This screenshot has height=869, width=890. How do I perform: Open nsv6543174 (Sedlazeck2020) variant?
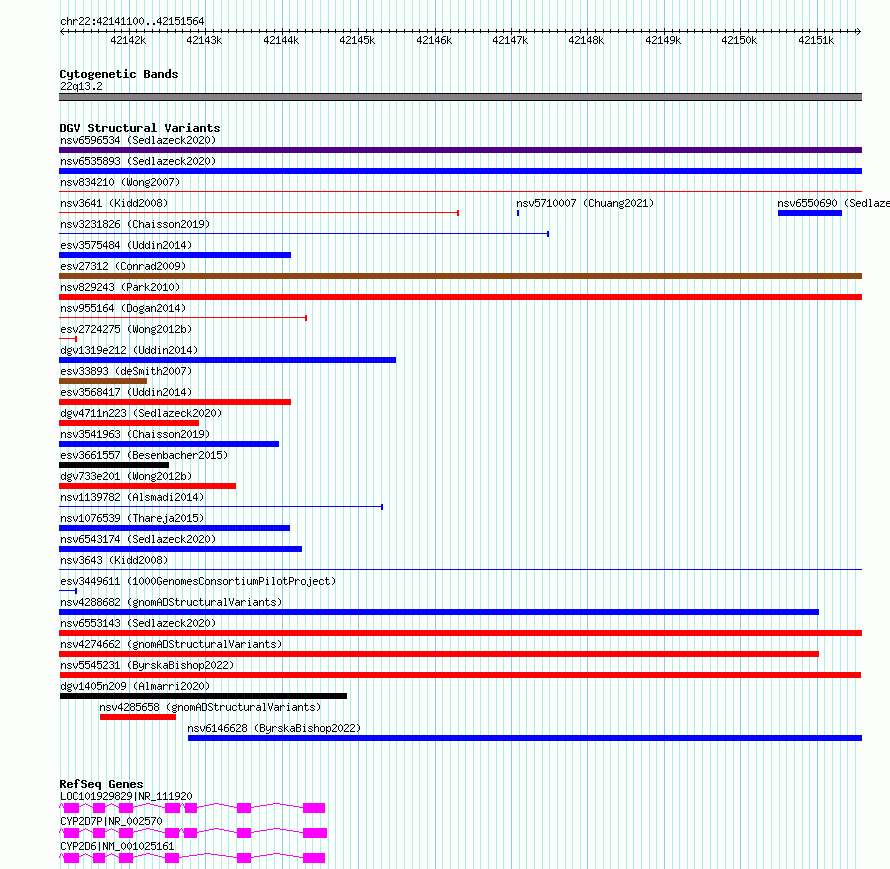(138, 539)
